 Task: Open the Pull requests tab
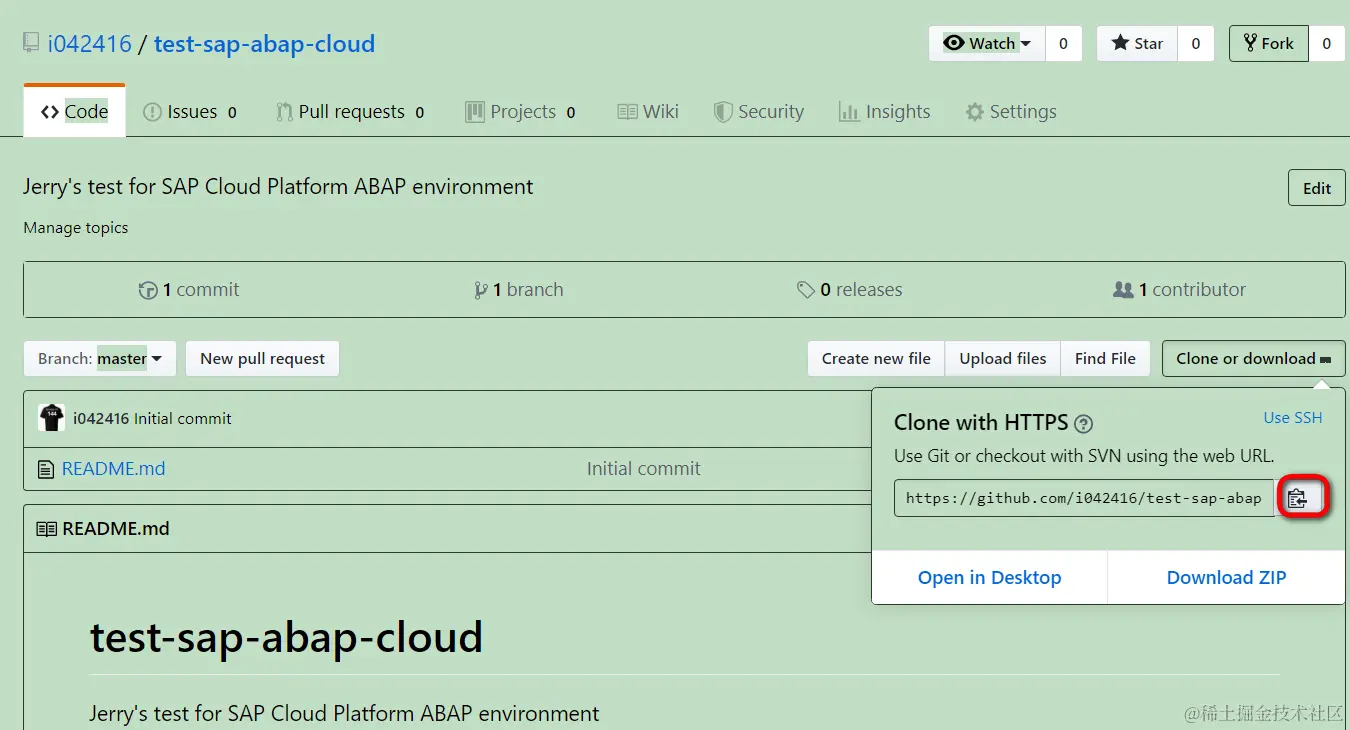pos(350,112)
